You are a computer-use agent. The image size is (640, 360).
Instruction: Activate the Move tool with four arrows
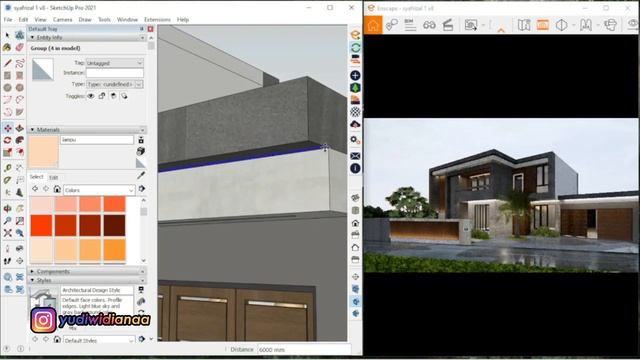pyautogui.click(x=7, y=128)
